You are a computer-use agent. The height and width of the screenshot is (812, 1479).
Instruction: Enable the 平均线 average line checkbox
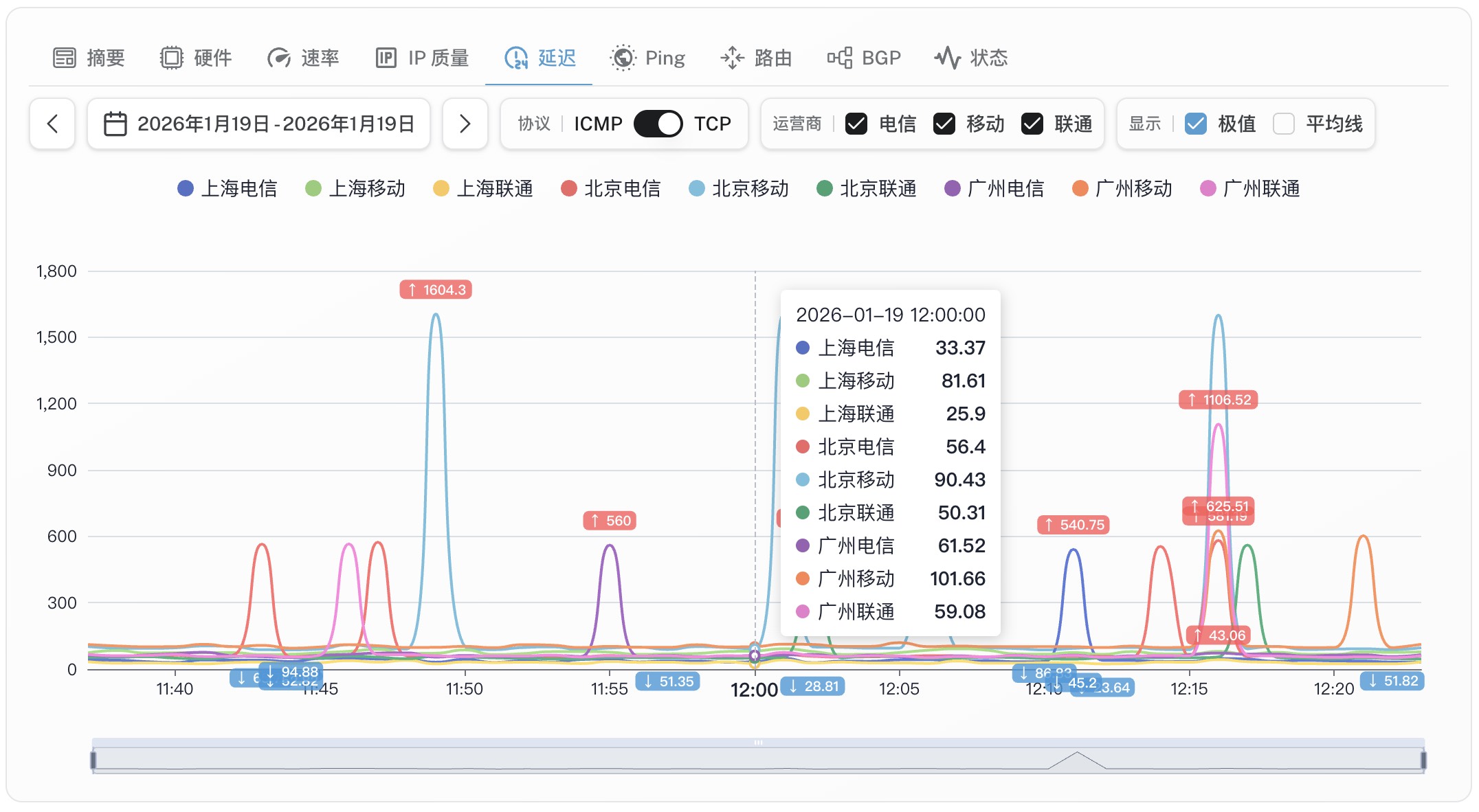click(x=1284, y=124)
